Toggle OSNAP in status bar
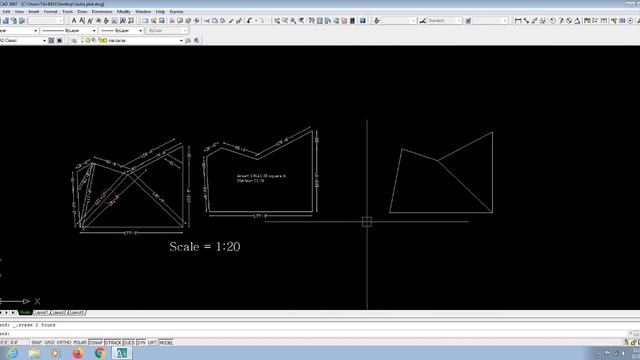This screenshot has height=360, width=640. click(x=96, y=342)
